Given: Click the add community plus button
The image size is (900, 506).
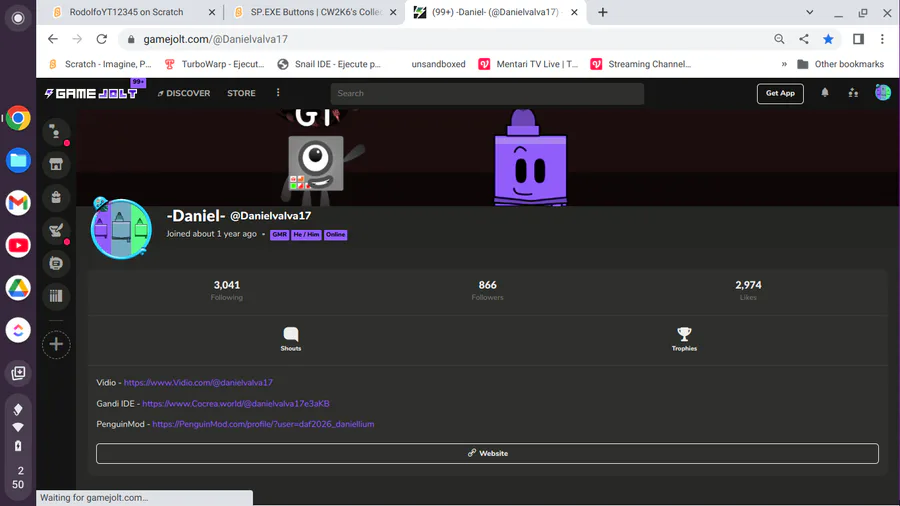Looking at the screenshot, I should pyautogui.click(x=56, y=344).
